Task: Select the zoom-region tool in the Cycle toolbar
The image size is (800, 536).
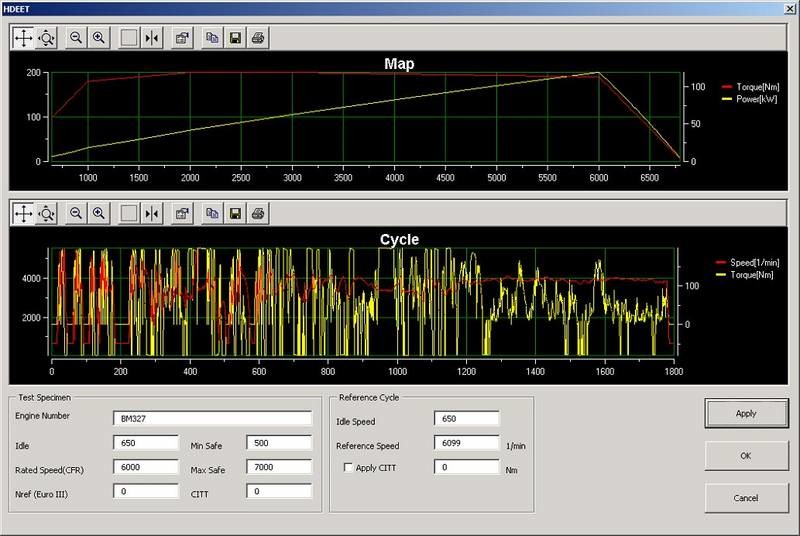Action: tap(46, 214)
